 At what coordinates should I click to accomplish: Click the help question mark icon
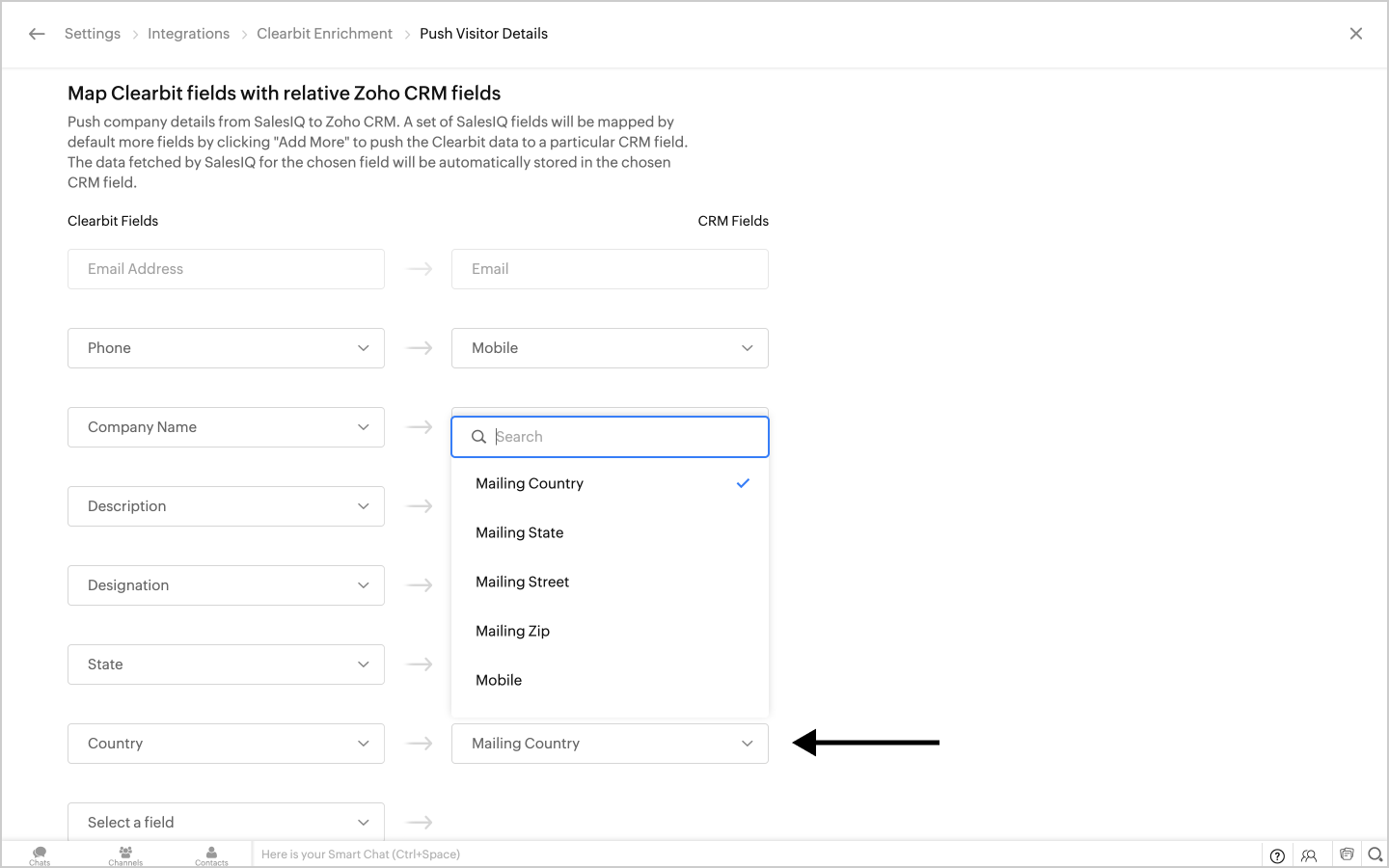coord(1277,855)
